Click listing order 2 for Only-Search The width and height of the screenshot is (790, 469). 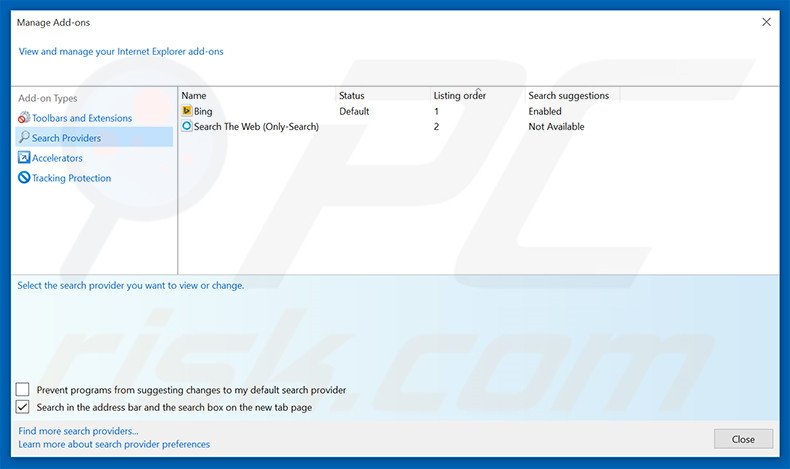pyautogui.click(x=436, y=127)
